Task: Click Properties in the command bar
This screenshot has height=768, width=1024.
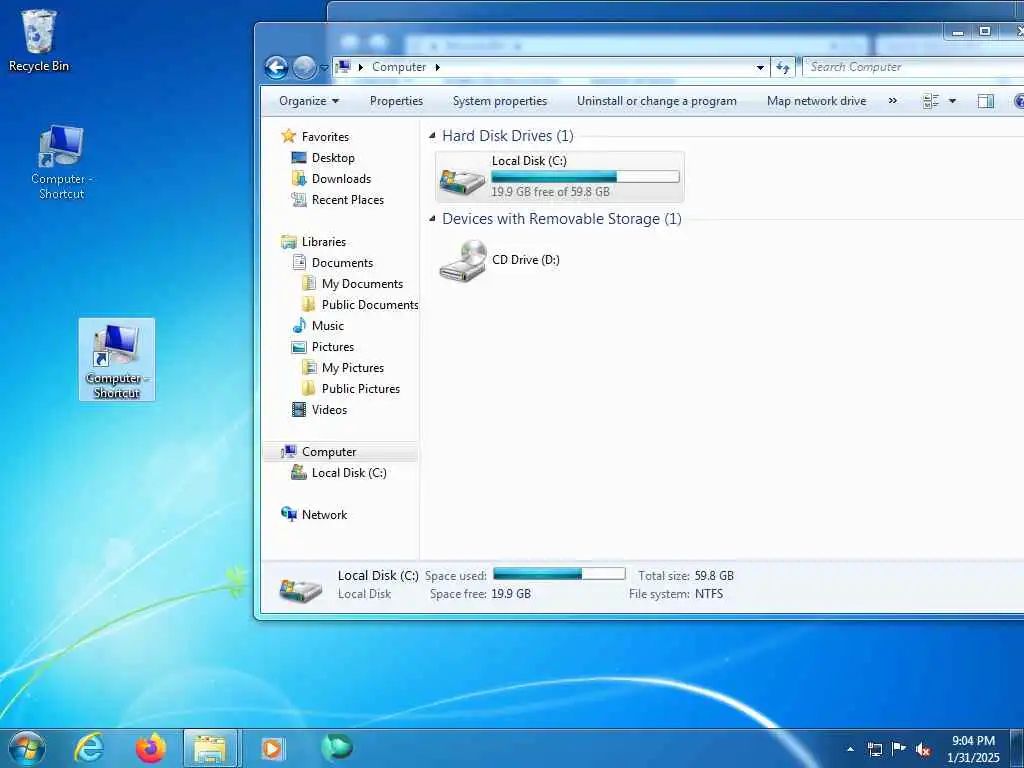Action: (396, 101)
